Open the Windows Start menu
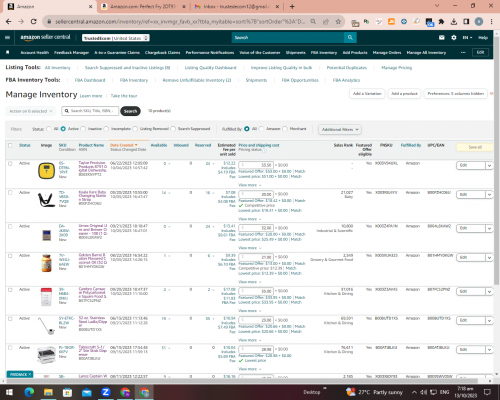 point(9,392)
